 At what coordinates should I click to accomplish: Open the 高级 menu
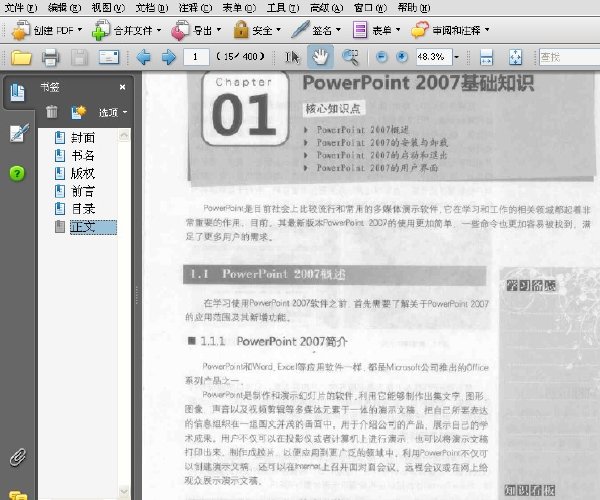coord(326,7)
